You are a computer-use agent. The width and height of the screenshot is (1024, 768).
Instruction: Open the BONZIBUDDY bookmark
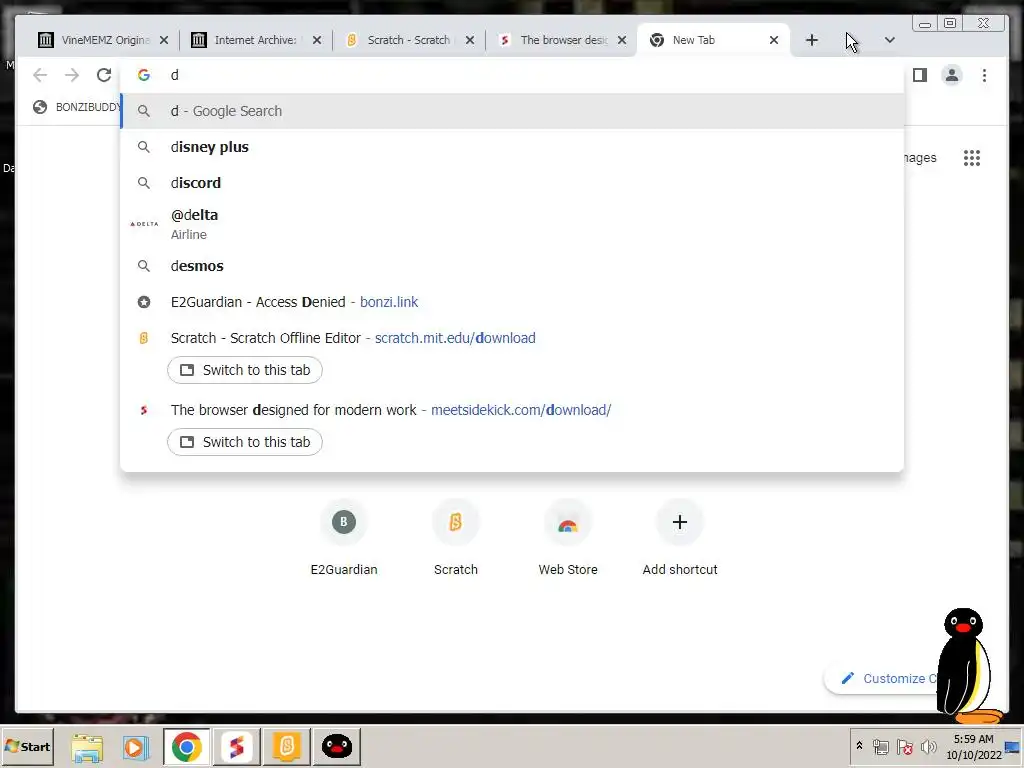77,106
